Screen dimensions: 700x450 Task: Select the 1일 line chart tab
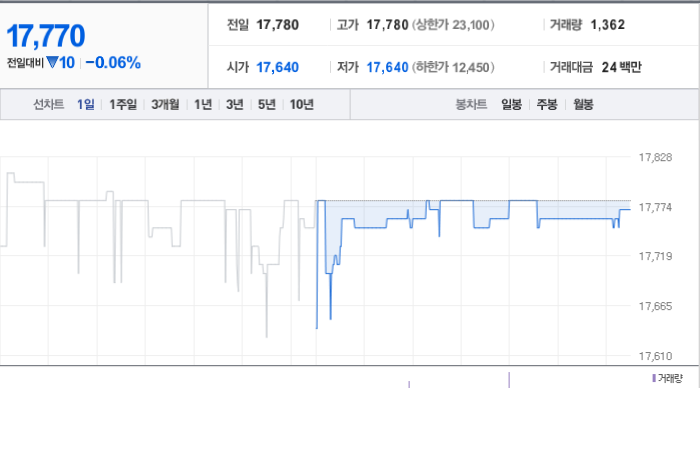[x=85, y=104]
